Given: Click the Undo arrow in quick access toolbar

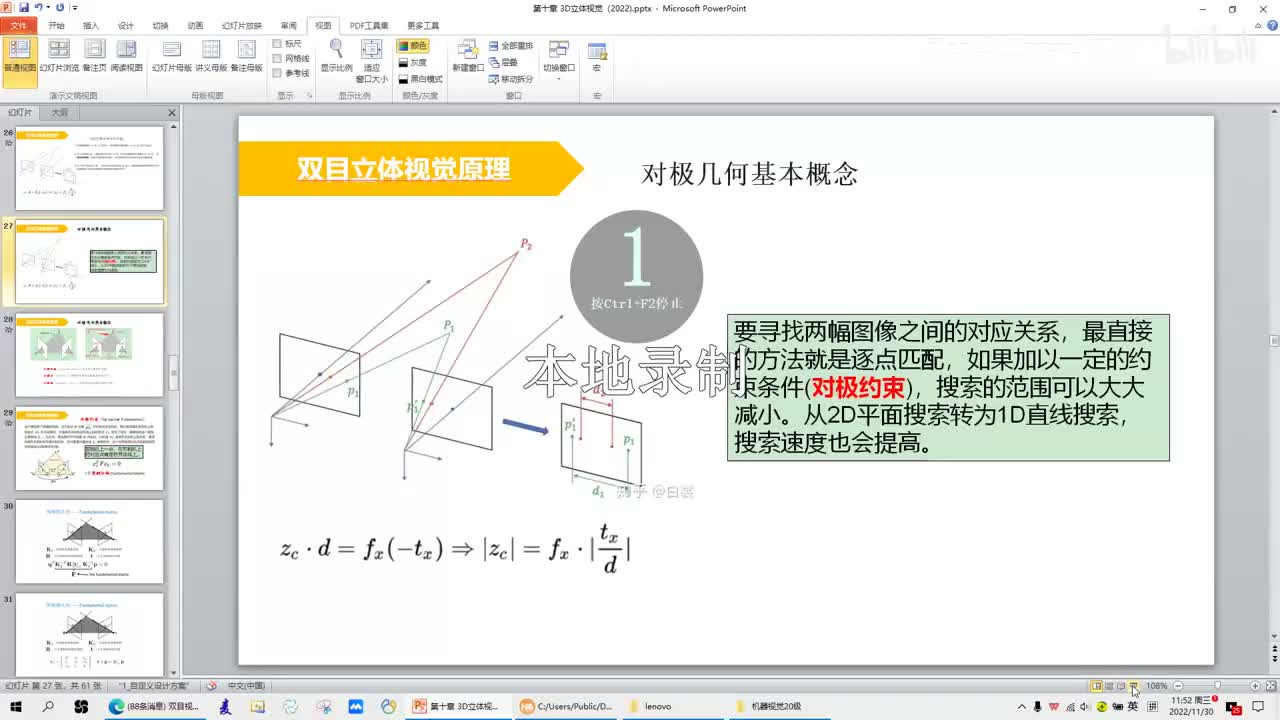Looking at the screenshot, I should (38, 8).
